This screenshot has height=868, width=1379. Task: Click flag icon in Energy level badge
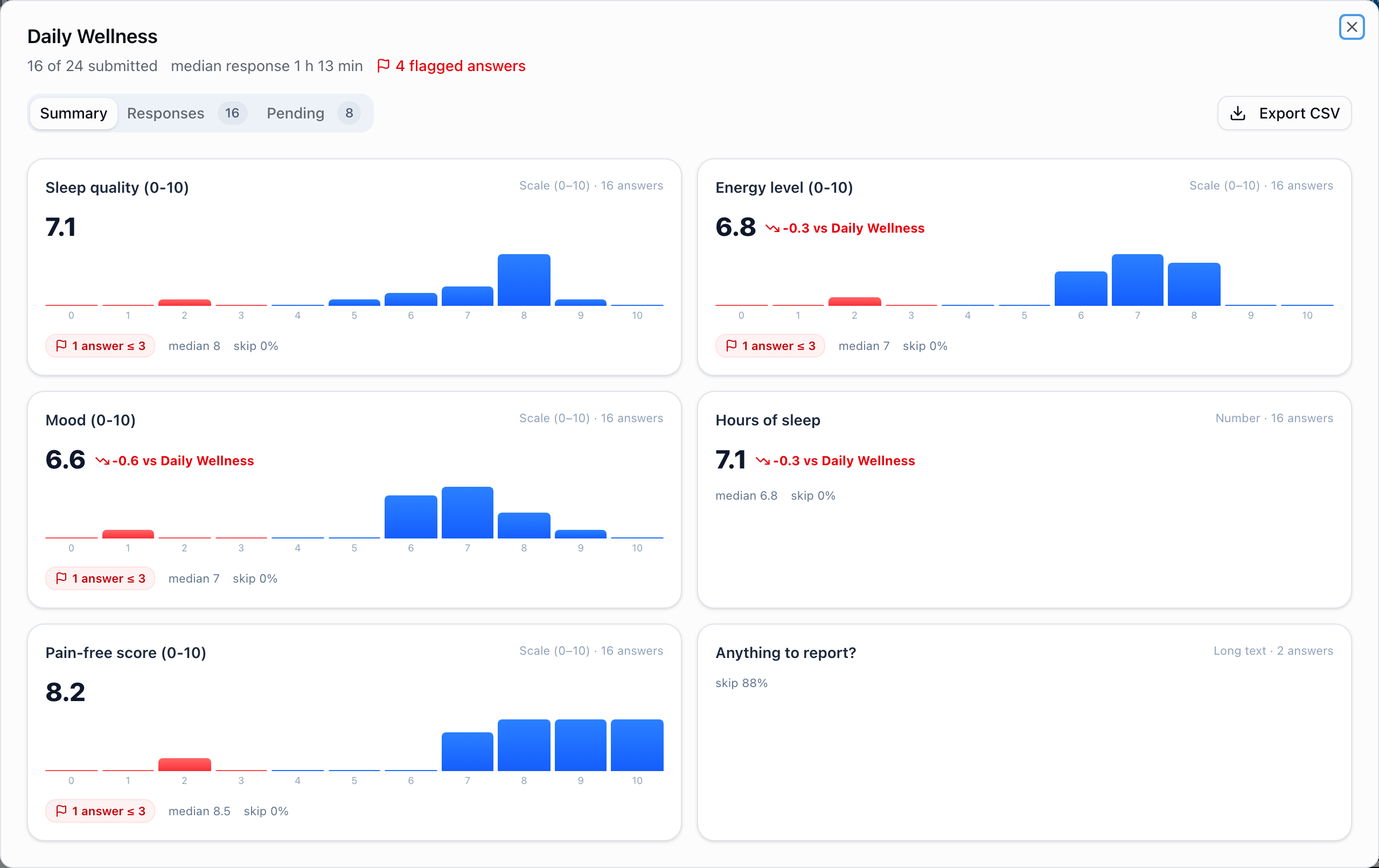pos(732,346)
